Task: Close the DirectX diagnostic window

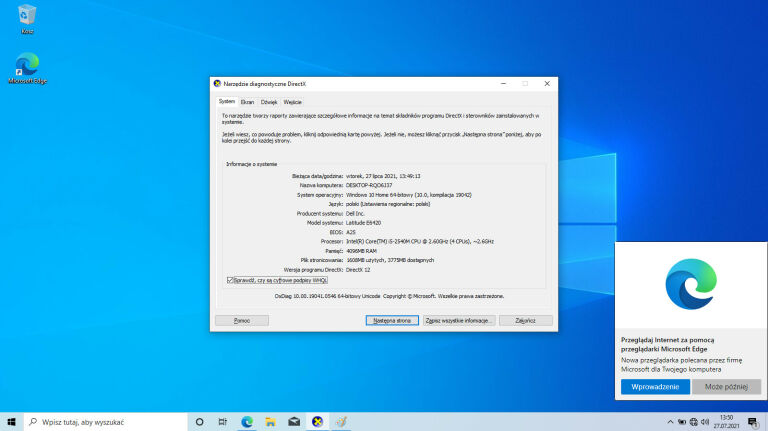Action: tap(547, 84)
